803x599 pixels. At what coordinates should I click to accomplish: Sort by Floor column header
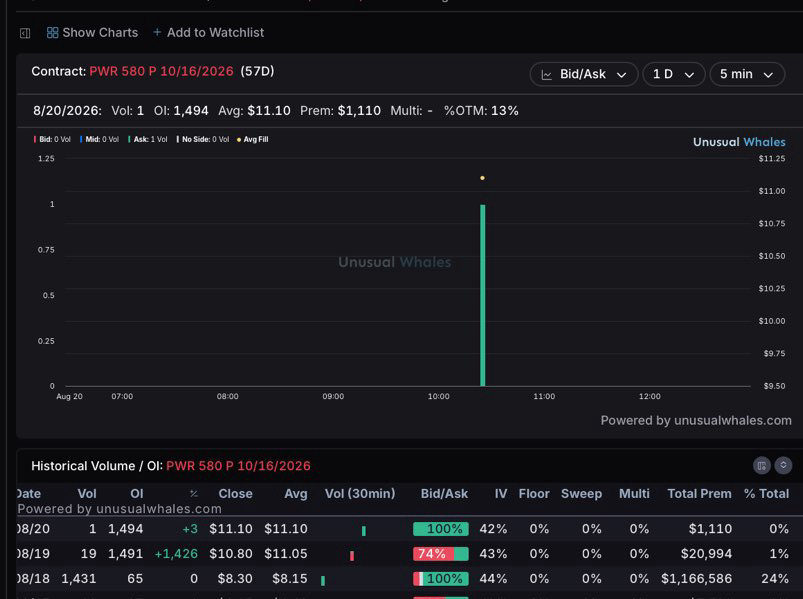[534, 494]
